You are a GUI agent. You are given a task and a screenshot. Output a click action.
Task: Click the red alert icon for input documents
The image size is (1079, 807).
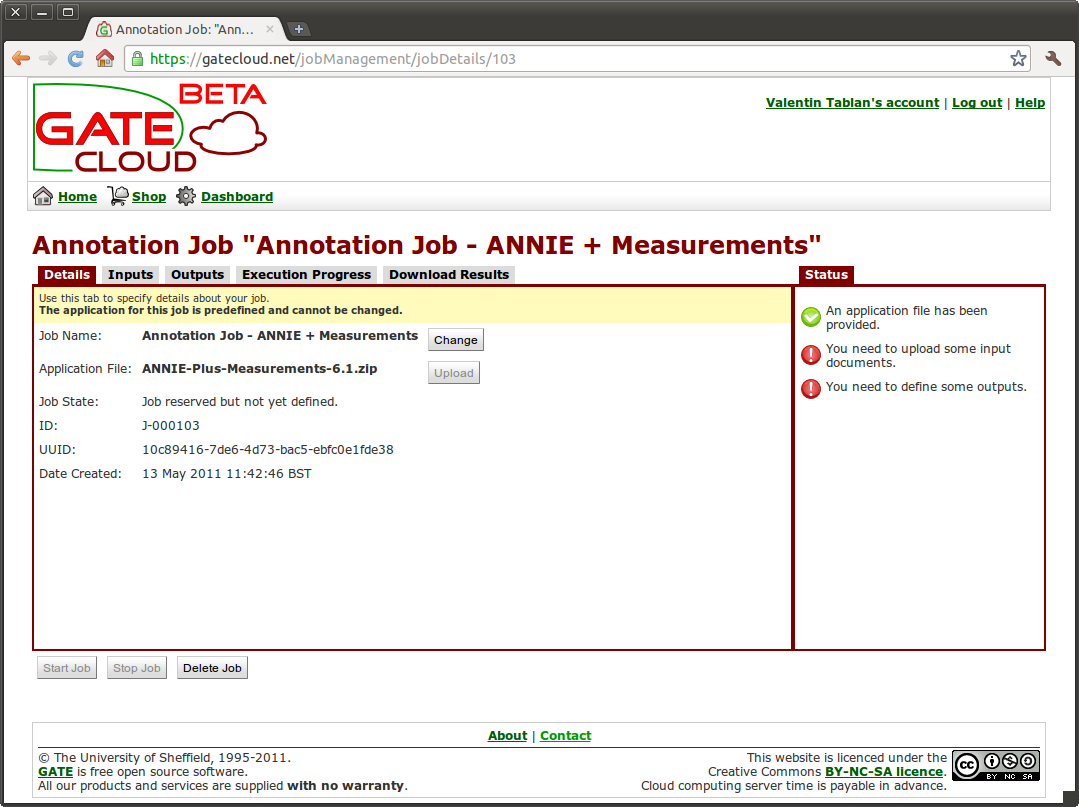[811, 355]
